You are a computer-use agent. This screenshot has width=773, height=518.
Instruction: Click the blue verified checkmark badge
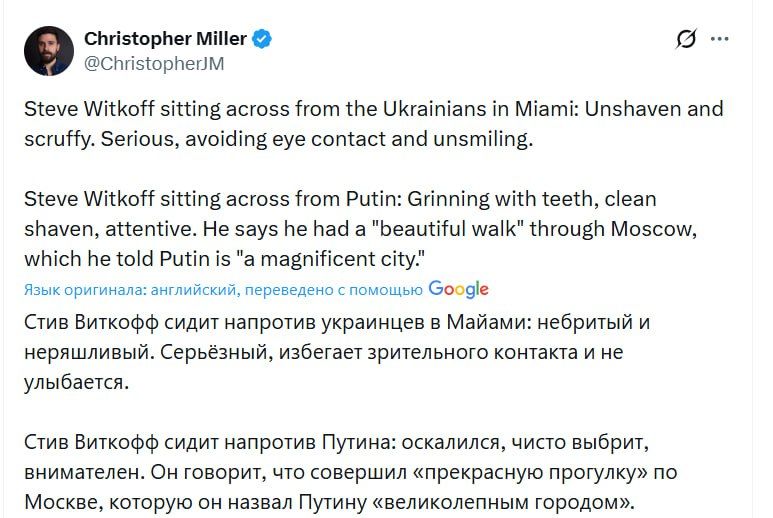[x=263, y=39]
